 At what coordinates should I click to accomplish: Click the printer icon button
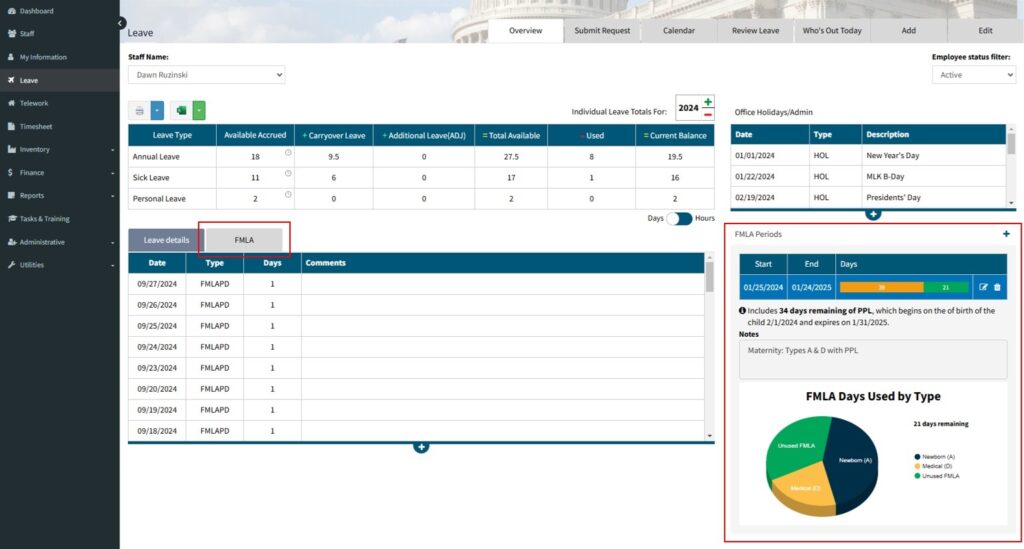coord(139,110)
